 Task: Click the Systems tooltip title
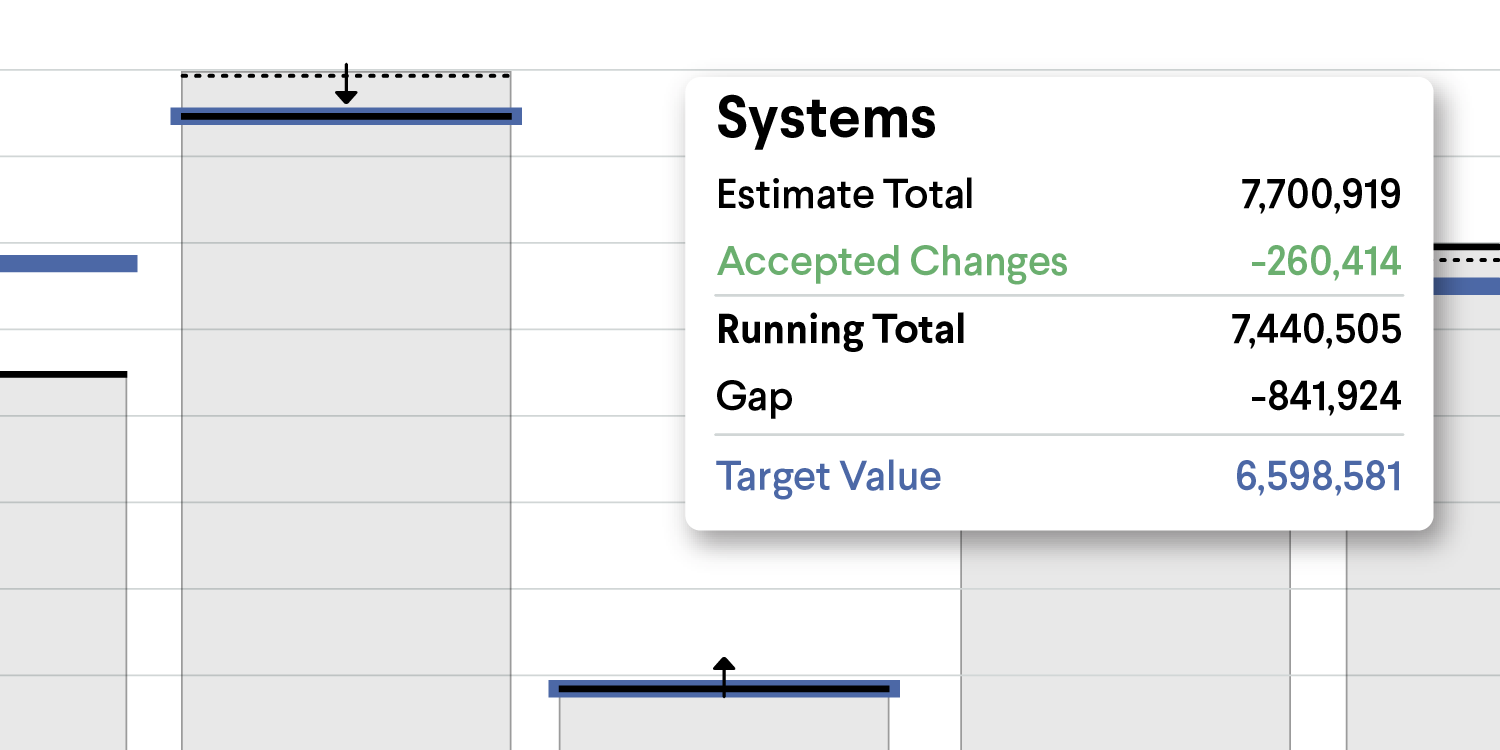click(x=826, y=118)
